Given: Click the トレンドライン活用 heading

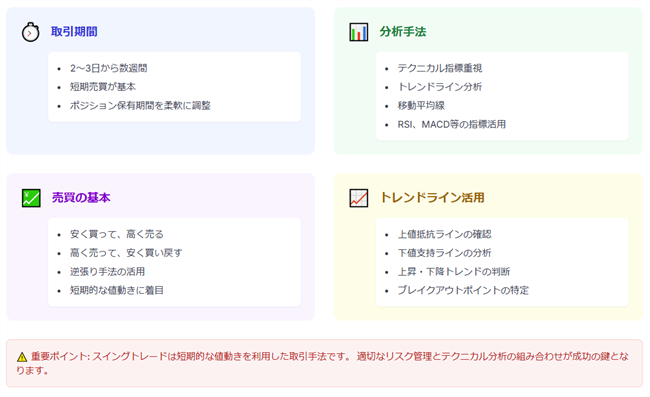Looking at the screenshot, I should [432, 198].
